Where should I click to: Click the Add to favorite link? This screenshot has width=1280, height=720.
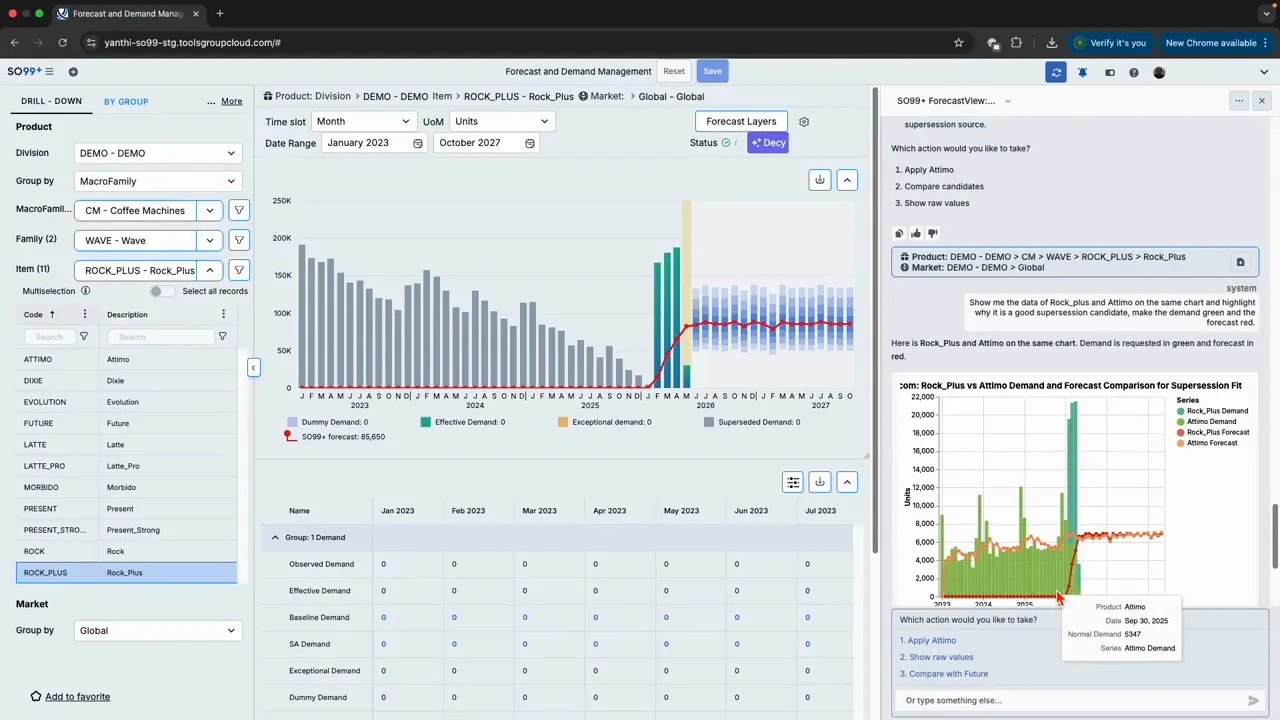tap(78, 696)
